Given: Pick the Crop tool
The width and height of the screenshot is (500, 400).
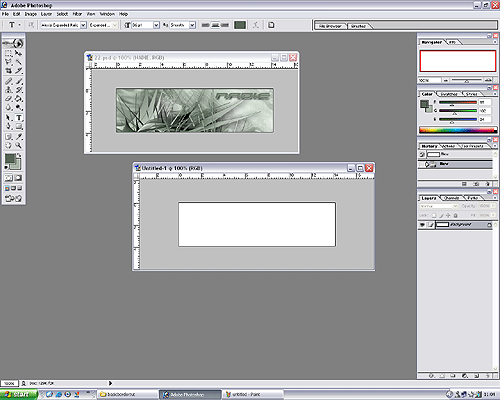Looking at the screenshot, I should (x=8, y=71).
